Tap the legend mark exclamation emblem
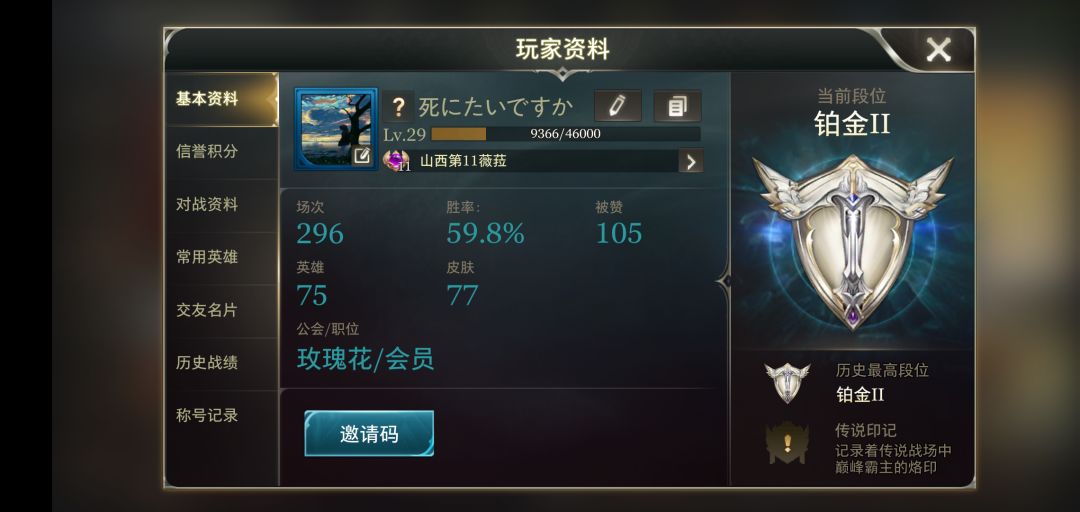 click(788, 442)
